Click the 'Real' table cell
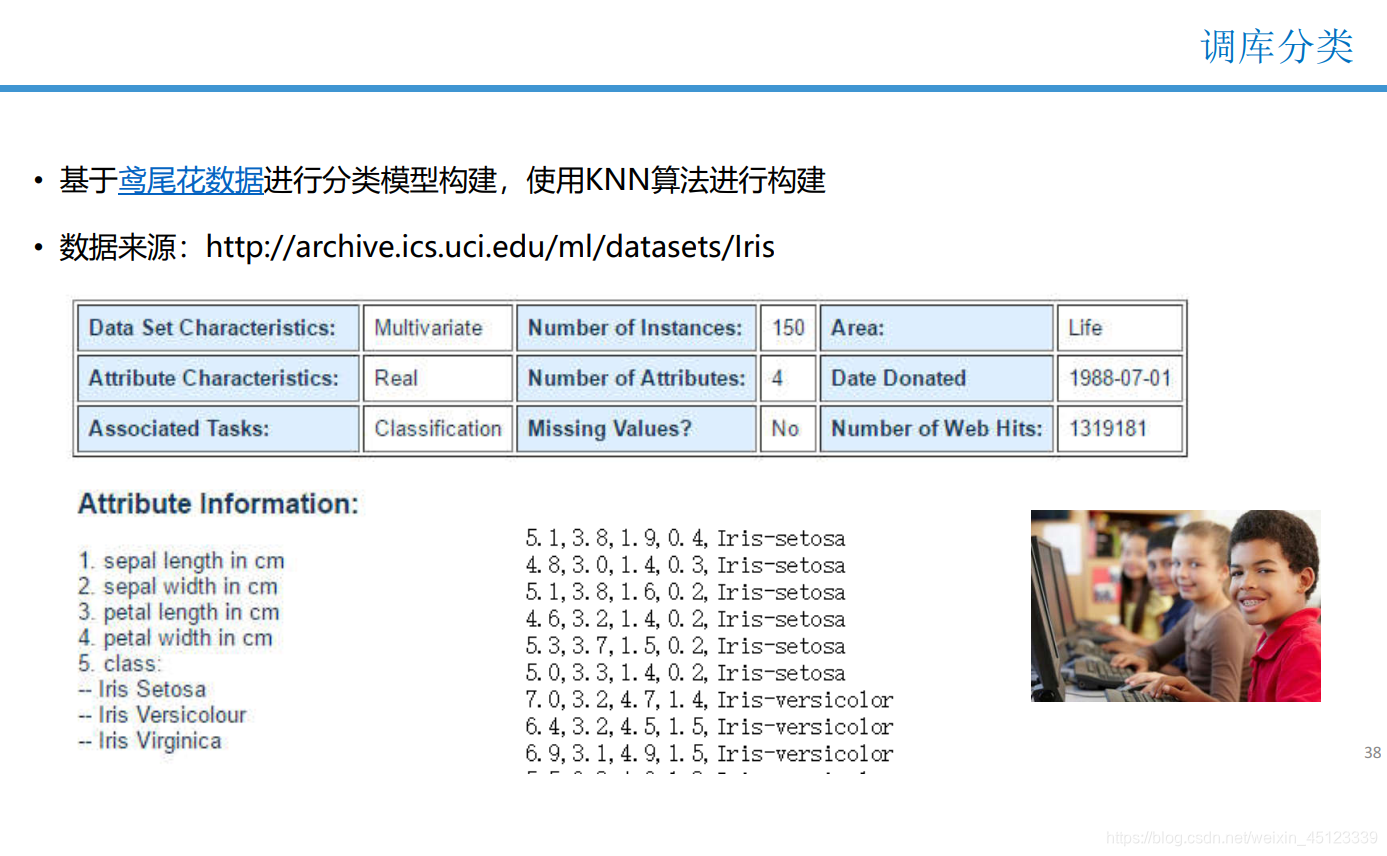This screenshot has height=856, width=1387. [438, 378]
